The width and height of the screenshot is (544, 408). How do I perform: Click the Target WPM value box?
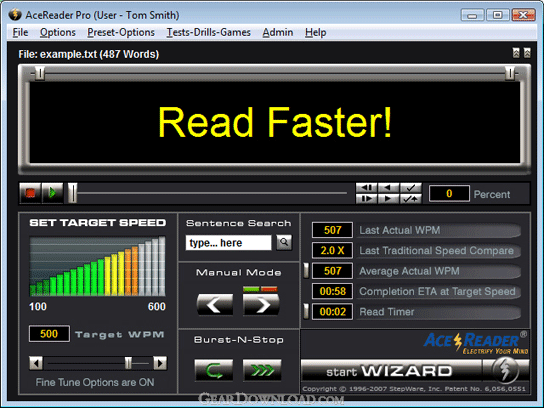pos(49,334)
